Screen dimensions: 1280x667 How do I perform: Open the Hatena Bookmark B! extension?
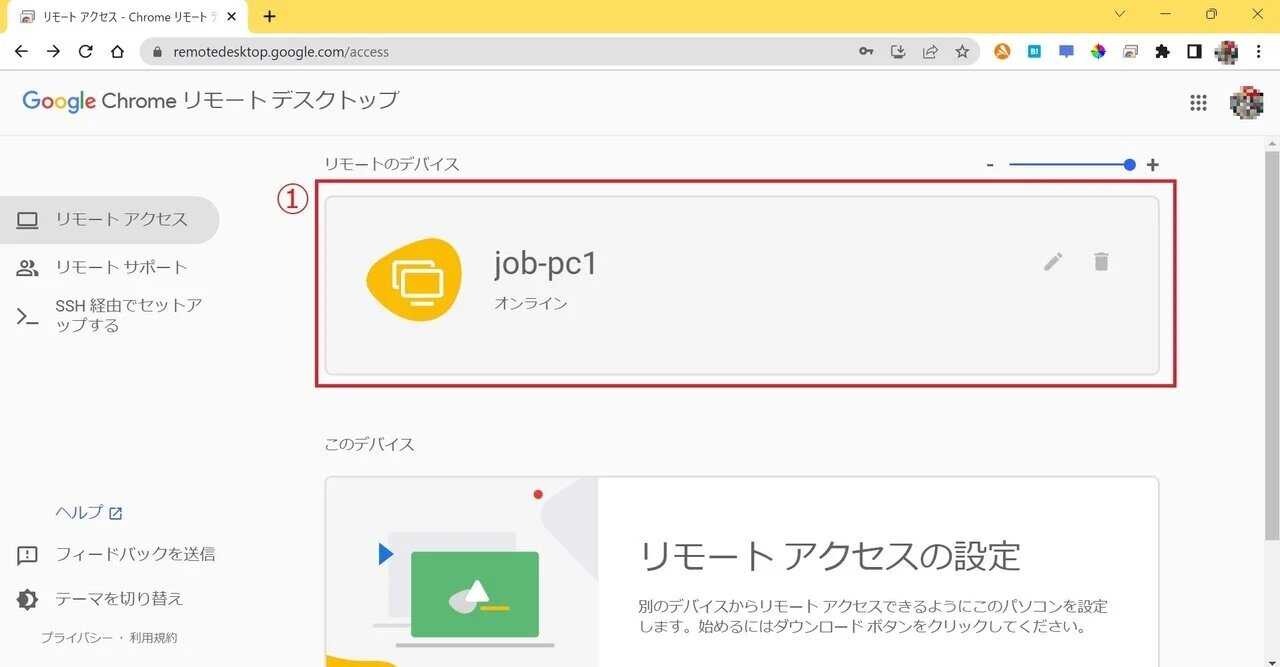(x=1034, y=52)
